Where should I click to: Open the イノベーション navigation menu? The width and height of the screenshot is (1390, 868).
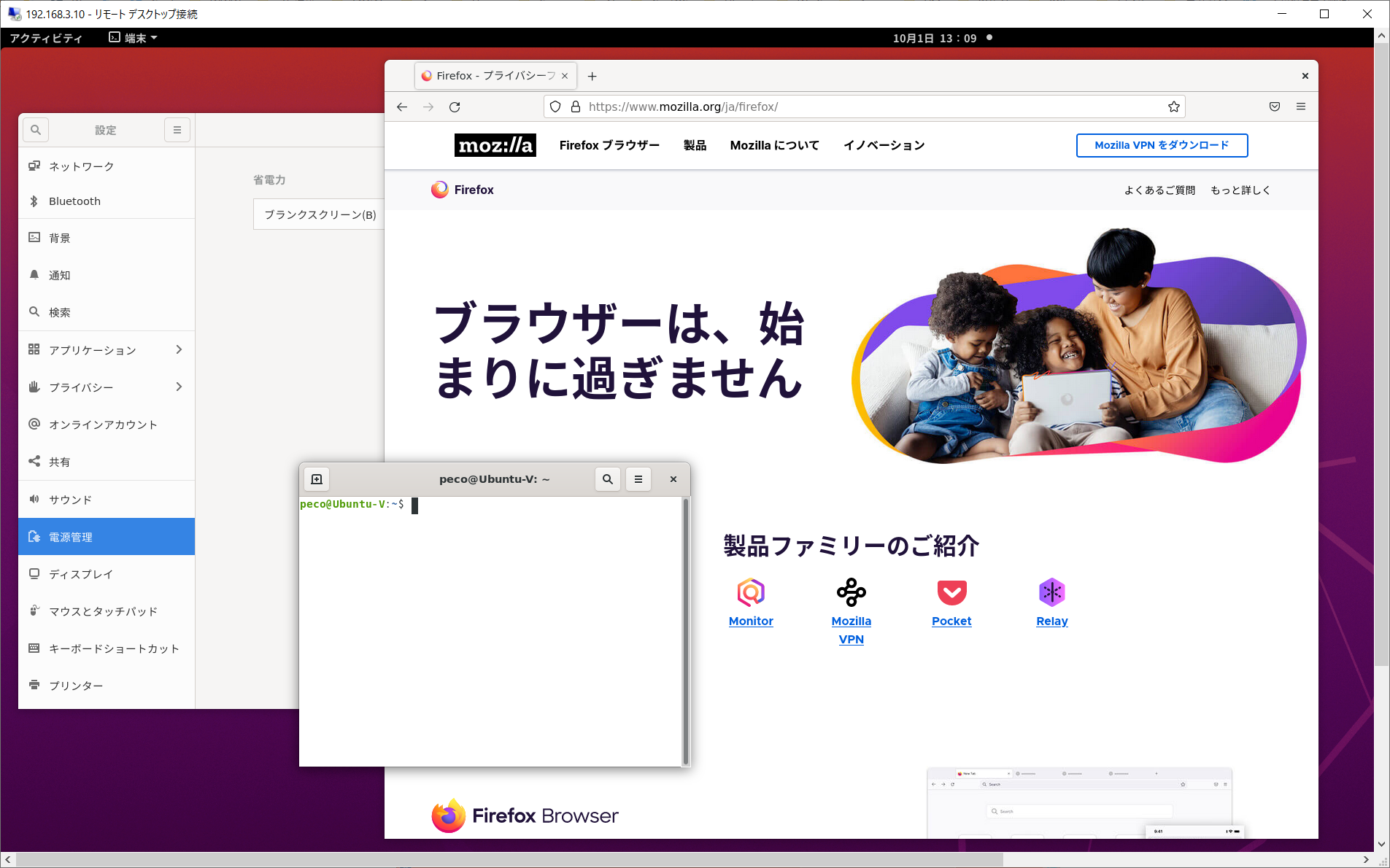tap(884, 145)
